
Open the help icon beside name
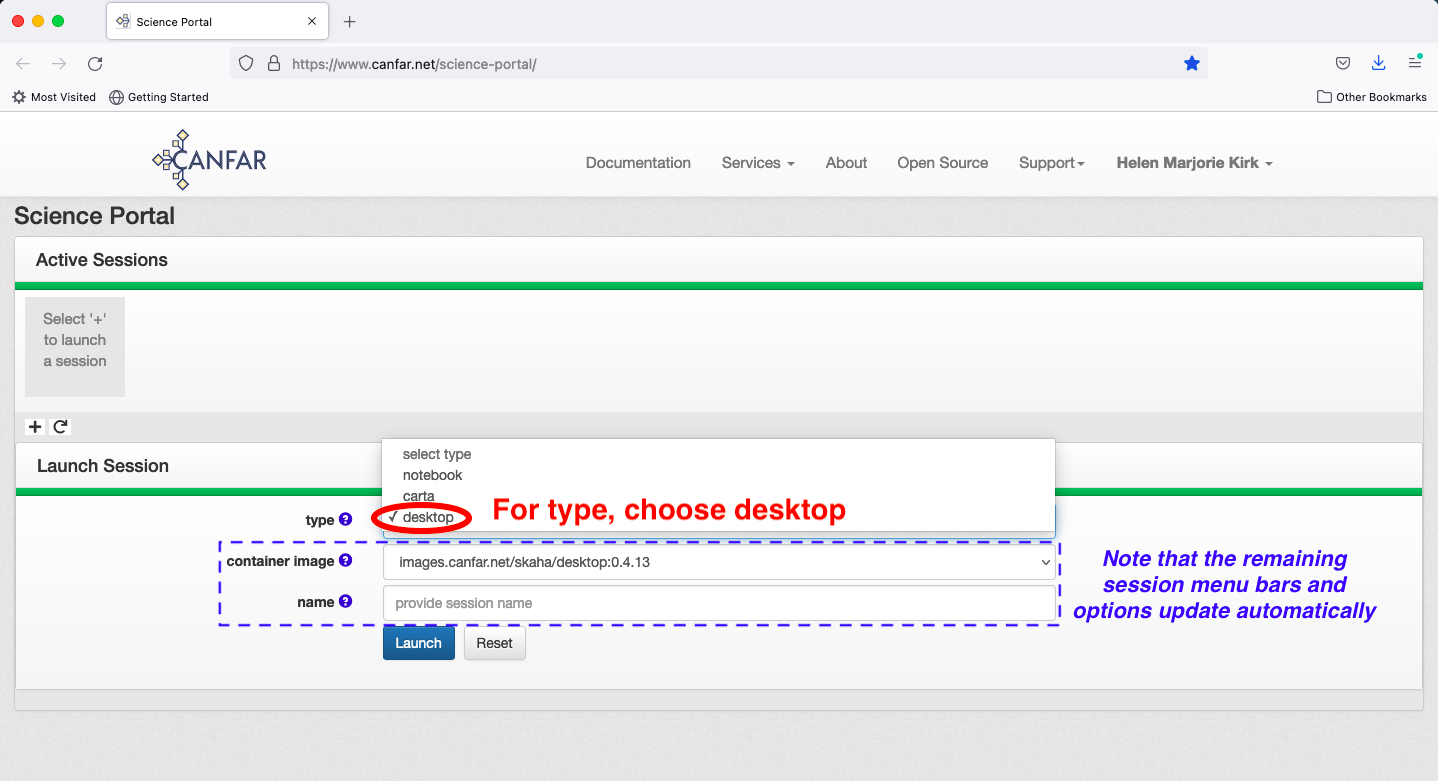coord(345,602)
